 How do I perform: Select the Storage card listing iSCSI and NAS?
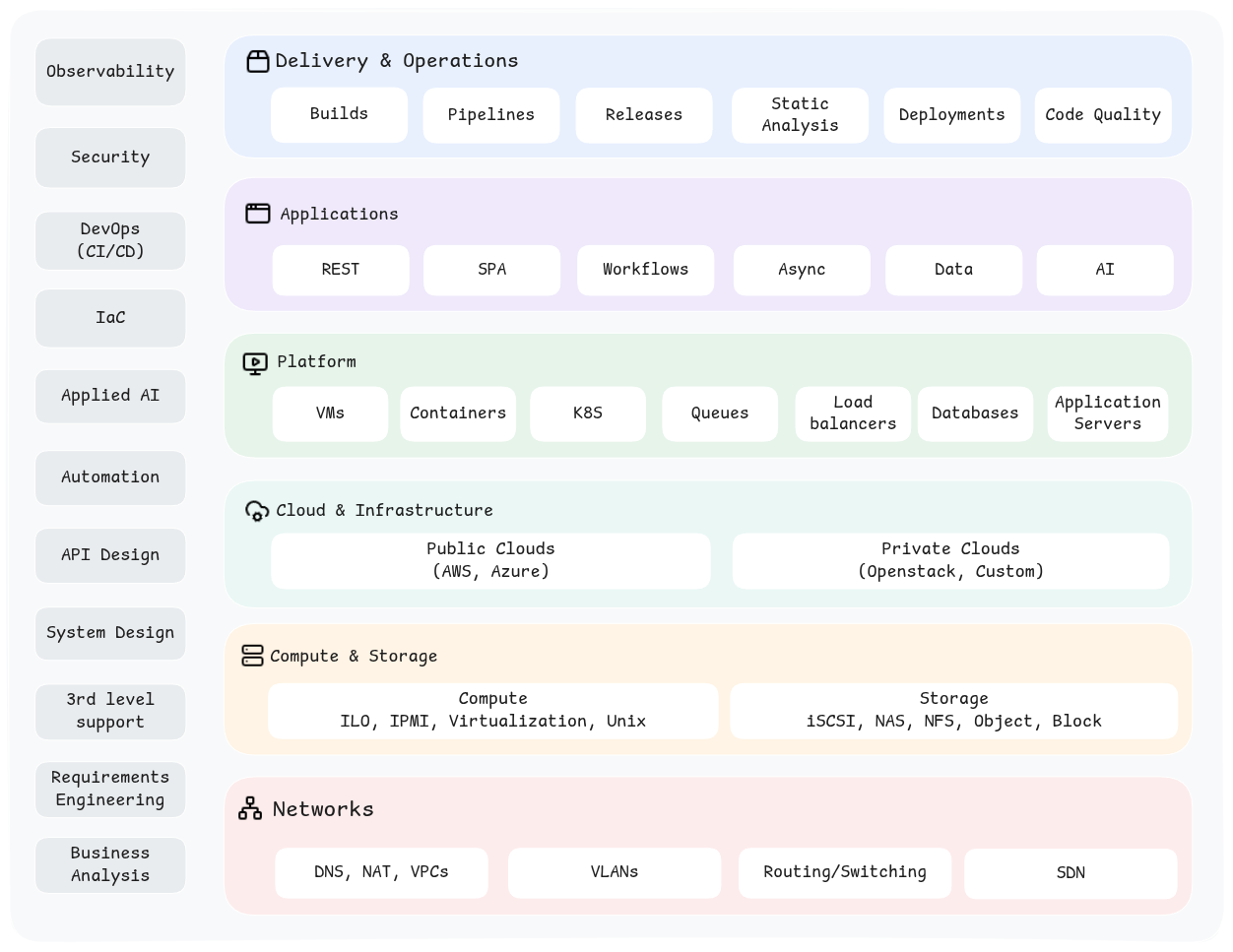954,710
